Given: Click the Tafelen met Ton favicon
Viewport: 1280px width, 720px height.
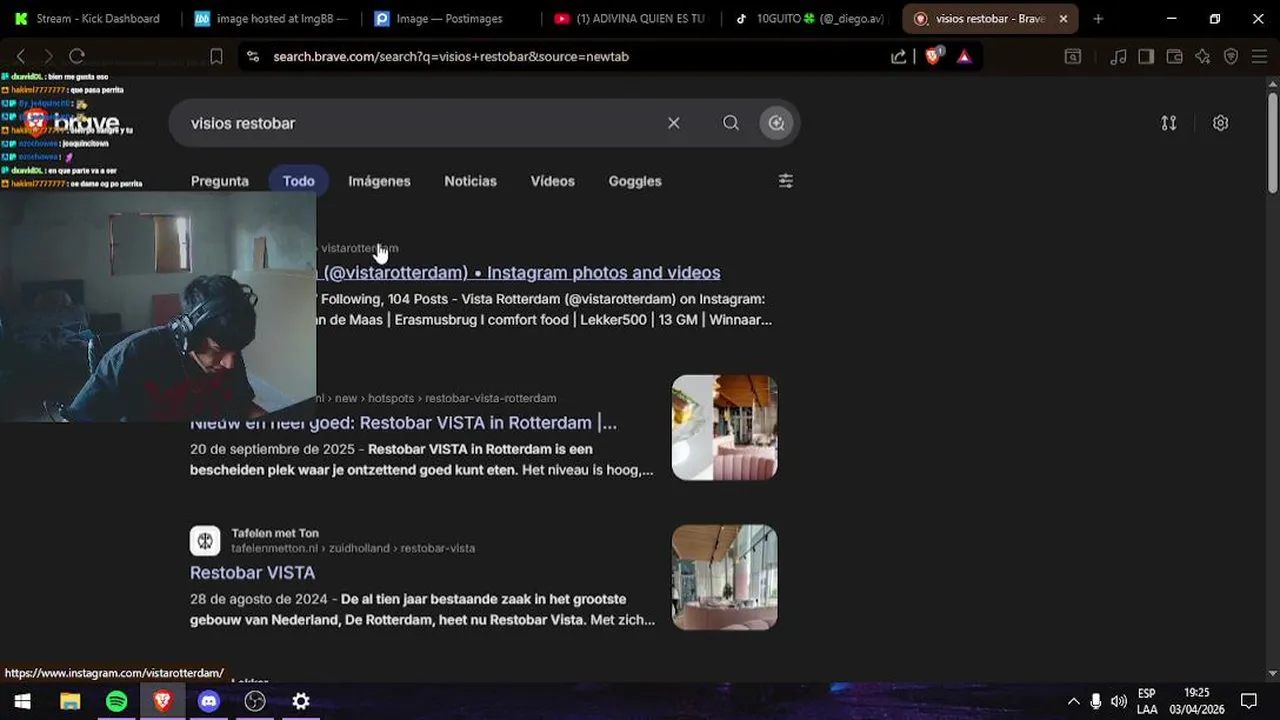Looking at the screenshot, I should pyautogui.click(x=205, y=541).
